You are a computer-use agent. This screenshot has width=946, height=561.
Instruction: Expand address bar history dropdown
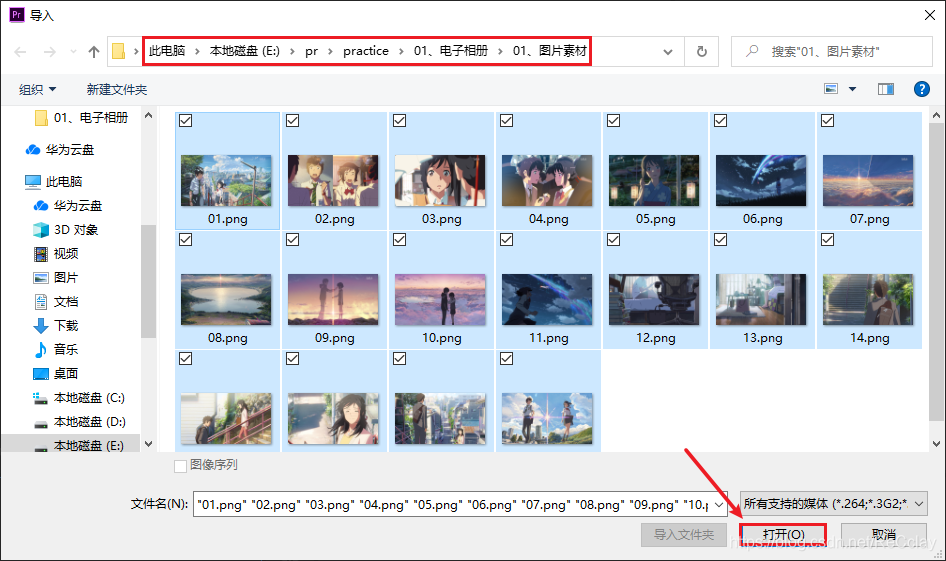coord(668,52)
